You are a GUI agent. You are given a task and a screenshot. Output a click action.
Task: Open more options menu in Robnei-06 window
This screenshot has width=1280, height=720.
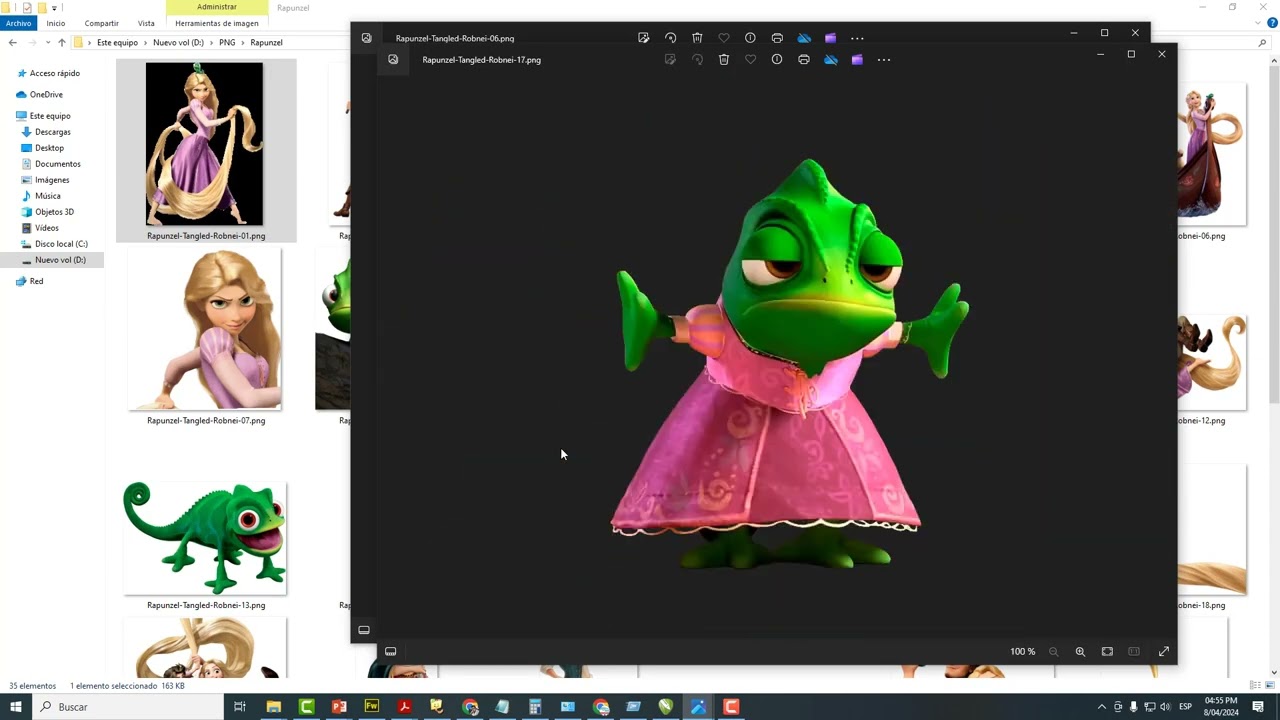pyautogui.click(x=857, y=38)
